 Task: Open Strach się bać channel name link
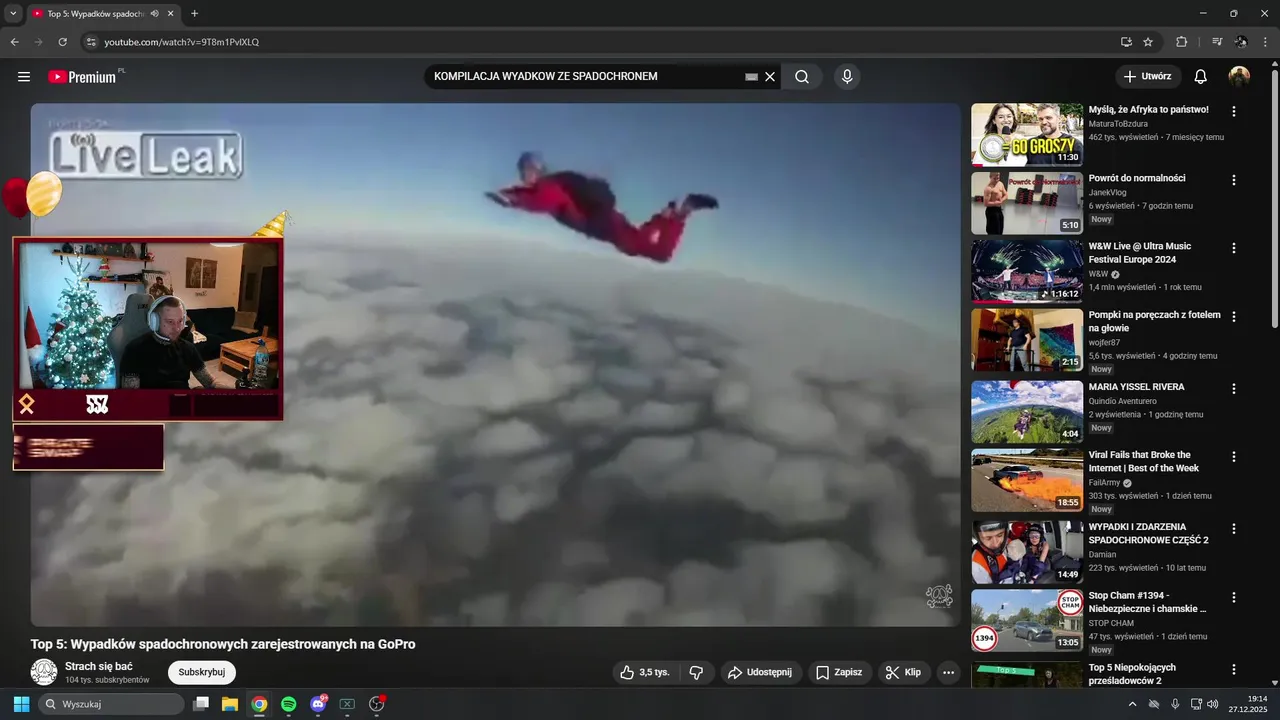pyautogui.click(x=99, y=666)
